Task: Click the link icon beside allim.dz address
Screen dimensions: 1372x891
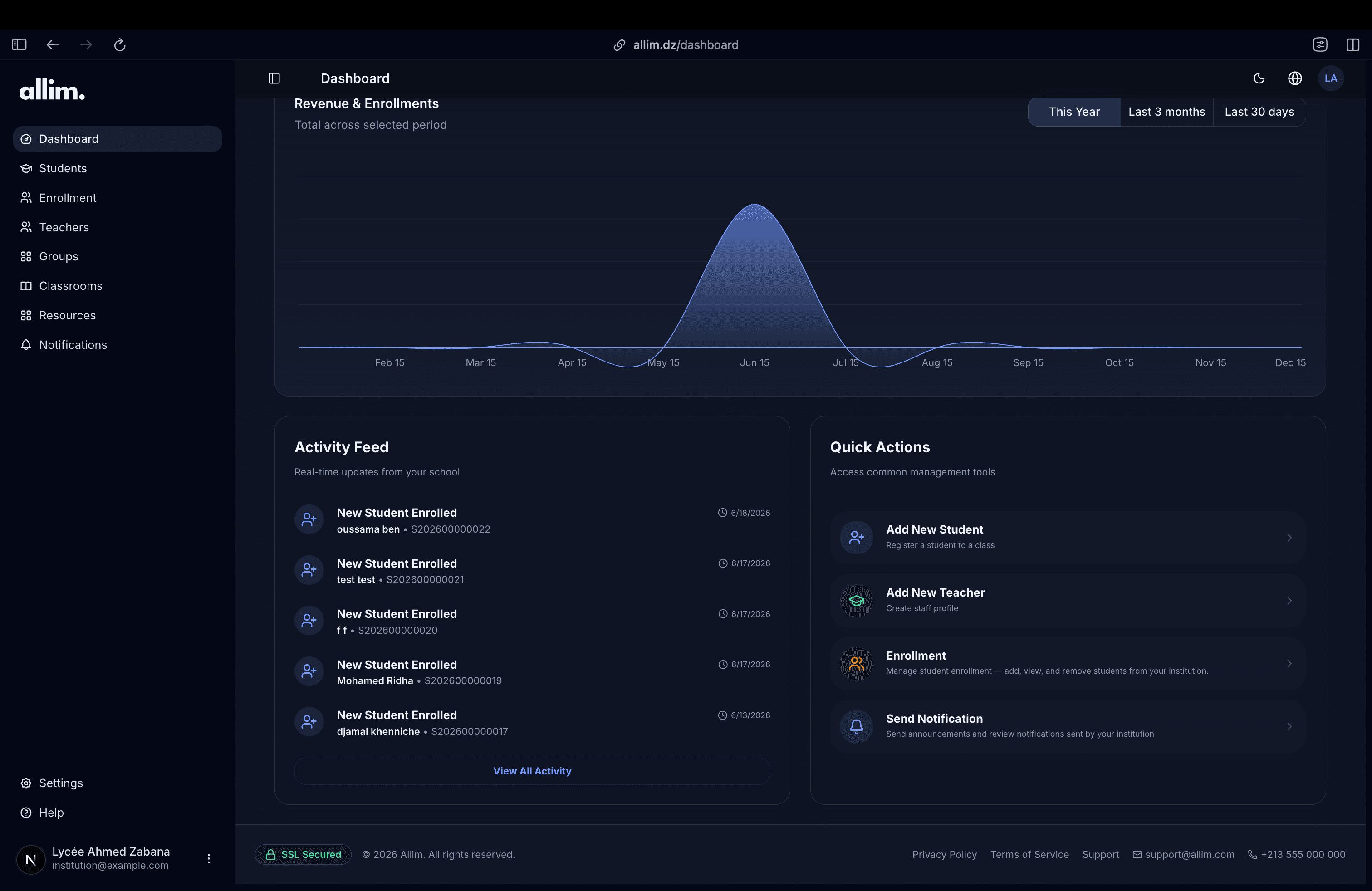Action: 619,45
